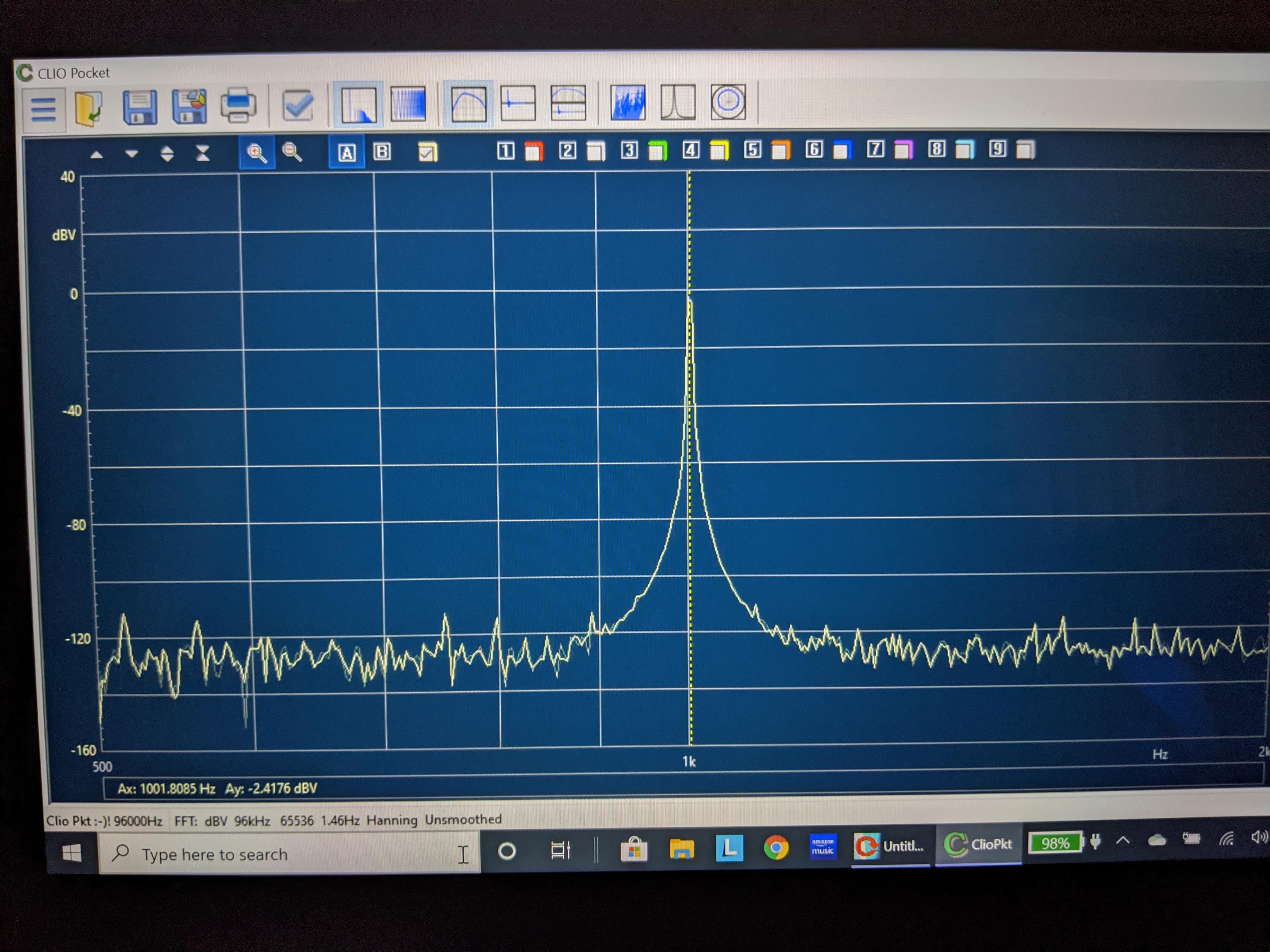Toggle blue overlay 6 visibility
This screenshot has height=952, width=1270.
(x=842, y=150)
